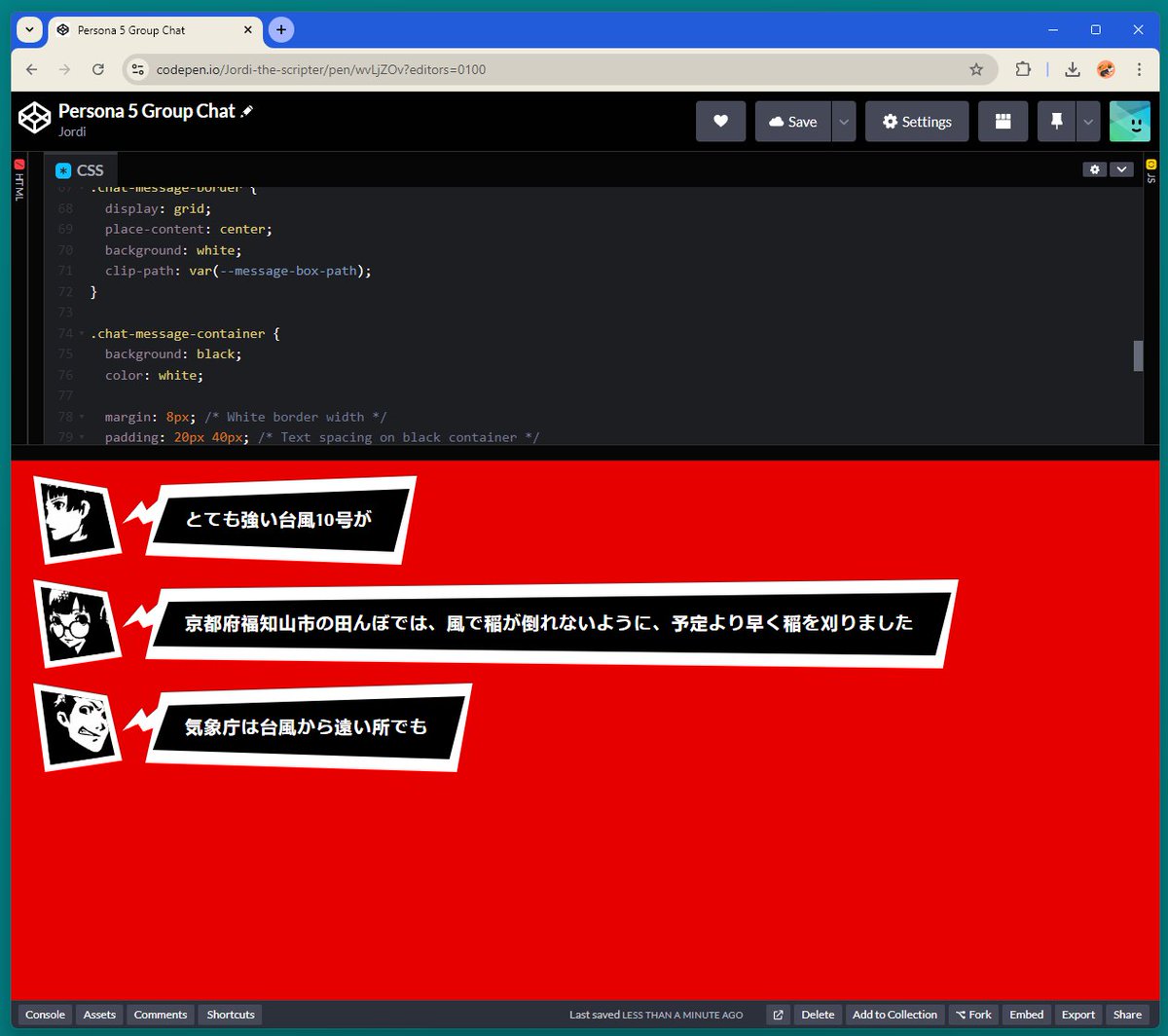The height and width of the screenshot is (1036, 1168).
Task: Click the chat message とても強い台風10号が
Action: [278, 519]
